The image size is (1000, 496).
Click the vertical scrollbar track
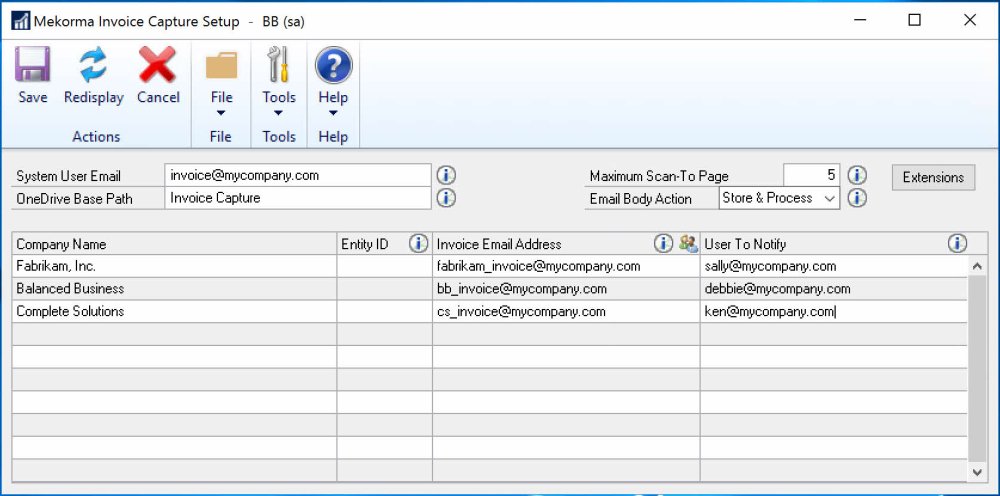pos(977,367)
